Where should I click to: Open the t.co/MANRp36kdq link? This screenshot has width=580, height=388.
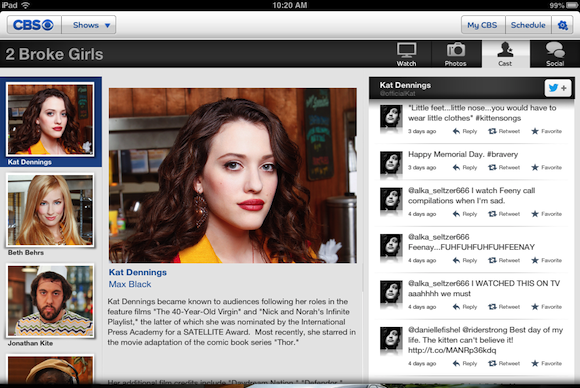(x=452, y=350)
